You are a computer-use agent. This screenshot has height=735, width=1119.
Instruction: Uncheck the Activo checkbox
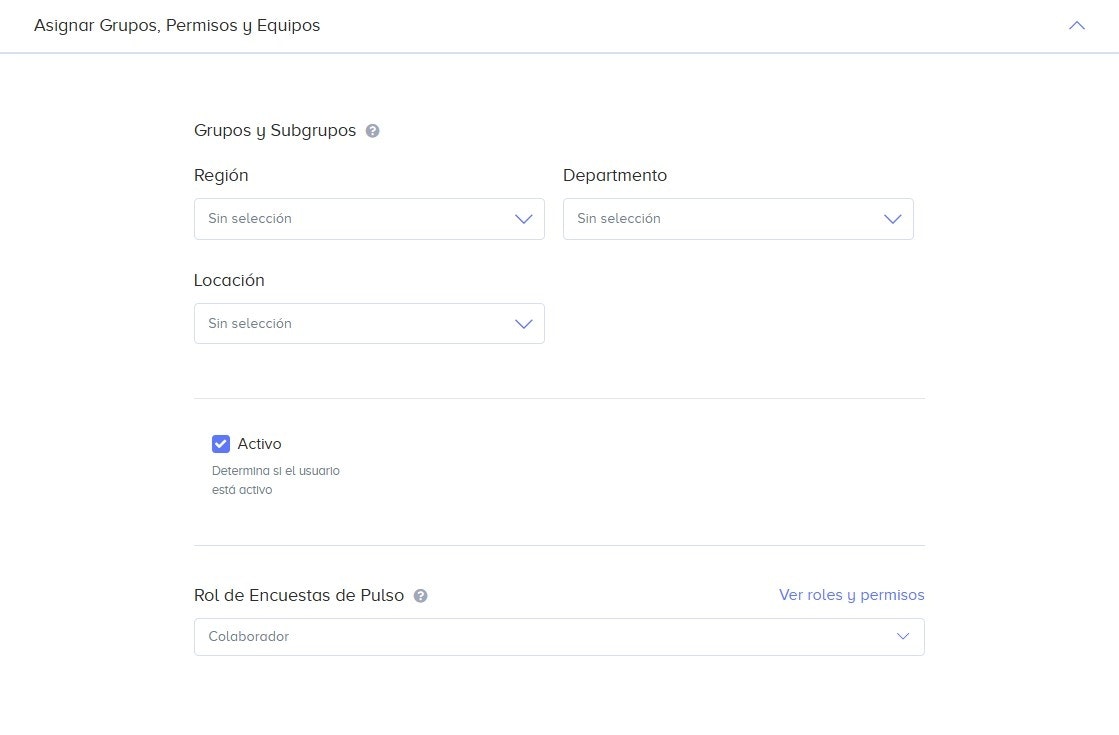tap(221, 444)
